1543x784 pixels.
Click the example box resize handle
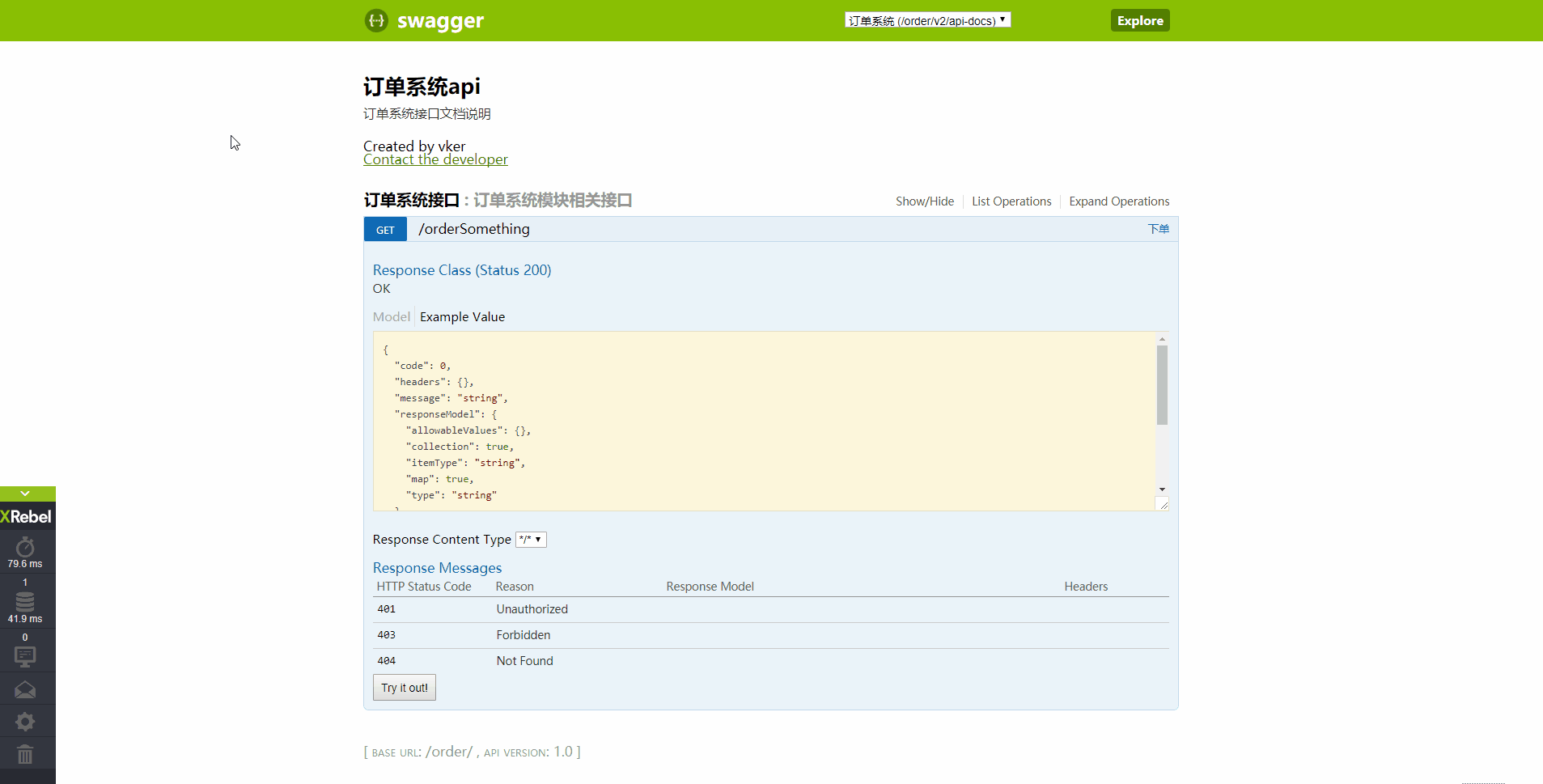pyautogui.click(x=1164, y=505)
